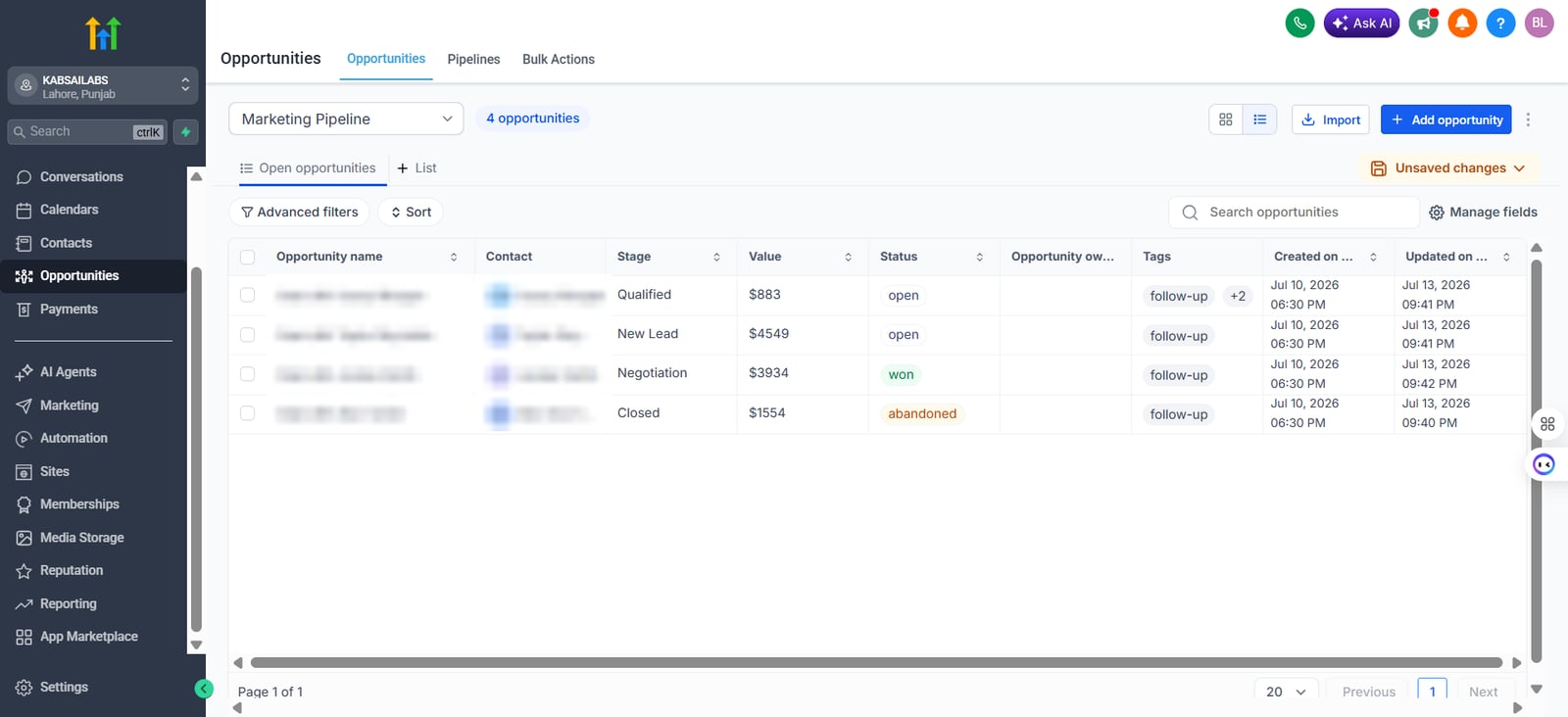Viewport: 1568px width, 717px height.
Task: Expand the Unsaved changes dropdown
Action: pos(1447,168)
